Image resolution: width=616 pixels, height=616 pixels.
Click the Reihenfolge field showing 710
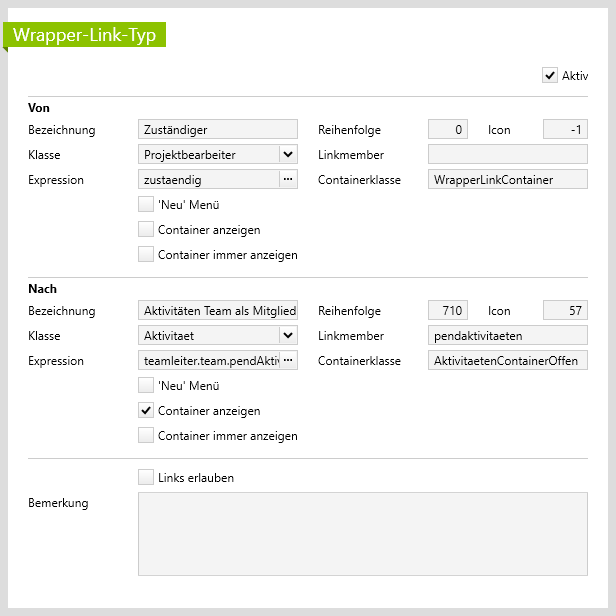tap(447, 311)
